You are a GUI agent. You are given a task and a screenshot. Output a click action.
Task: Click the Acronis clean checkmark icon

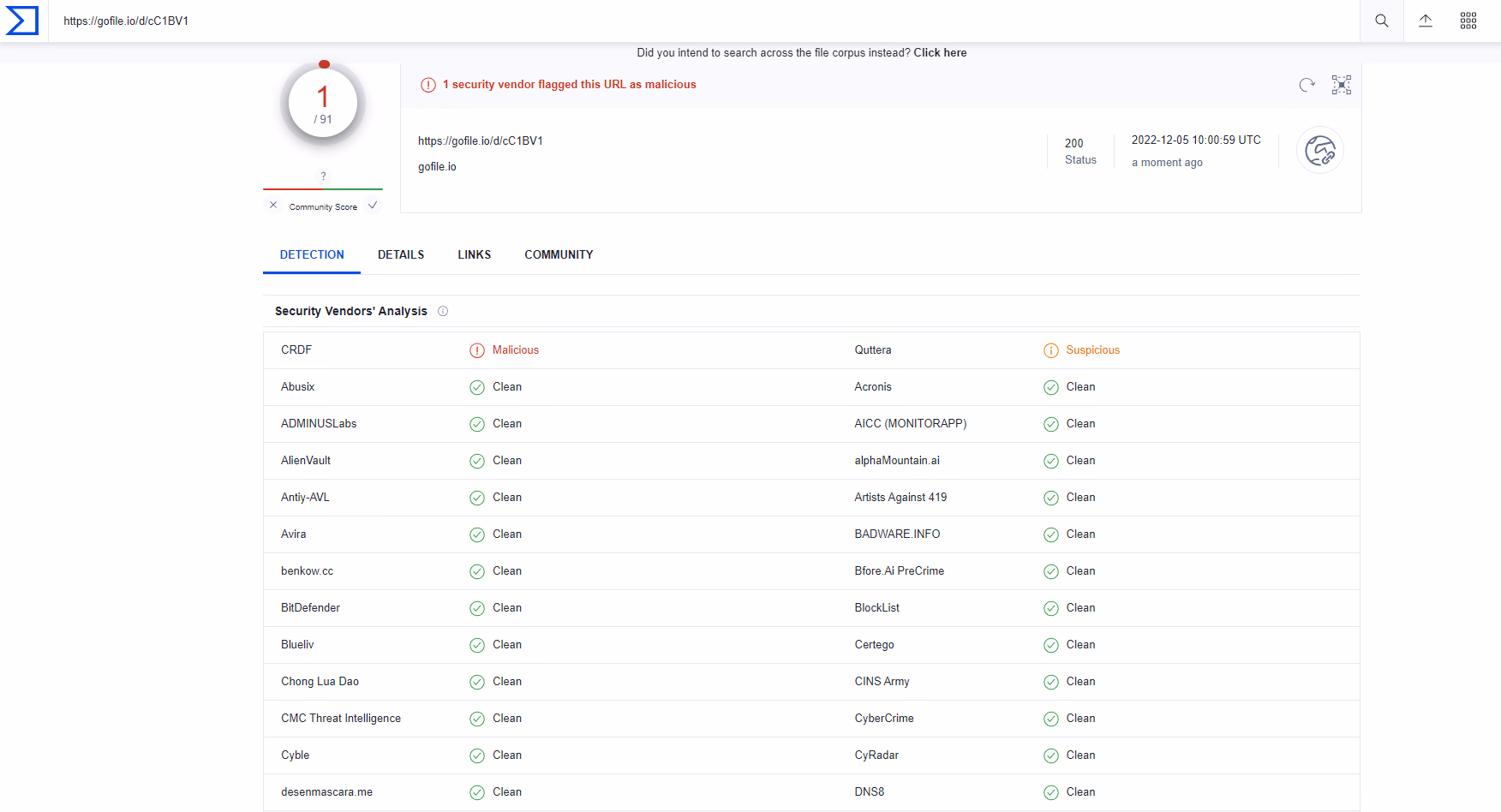pyautogui.click(x=1051, y=387)
